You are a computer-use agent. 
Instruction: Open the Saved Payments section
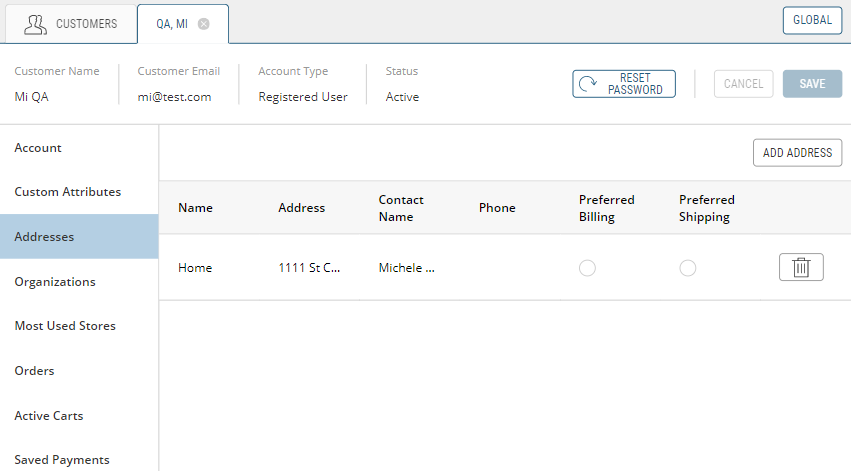click(62, 460)
